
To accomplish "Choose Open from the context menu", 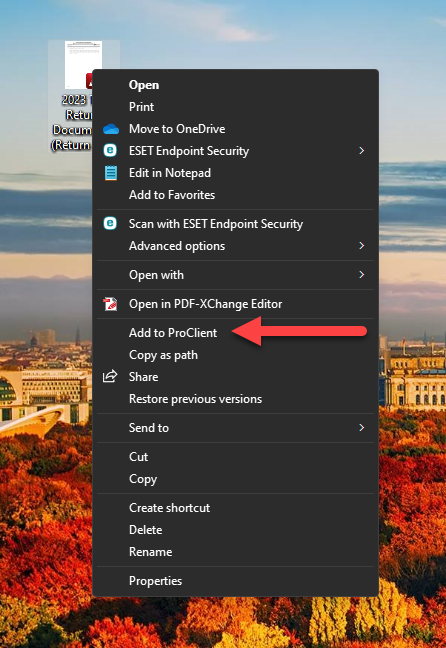I will click(x=235, y=85).
